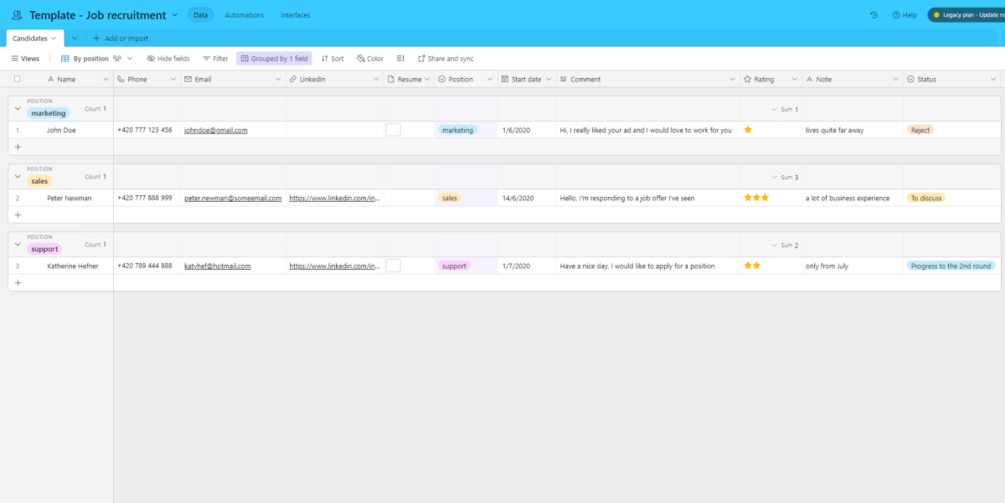Click the Status column header
This screenshot has width=1005, height=503.
pos(952,79)
